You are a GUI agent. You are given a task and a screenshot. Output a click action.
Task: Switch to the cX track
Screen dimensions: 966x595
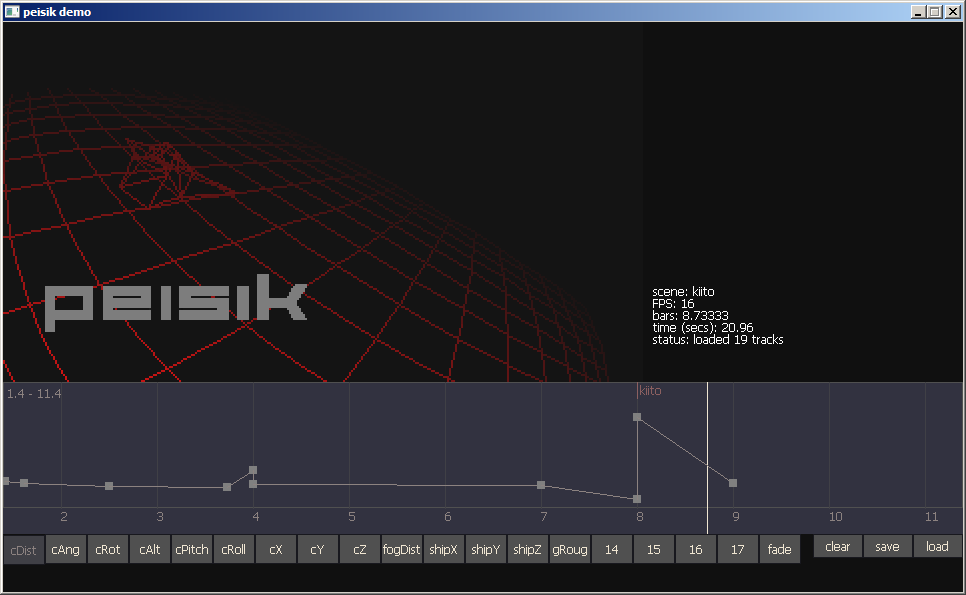point(275,549)
